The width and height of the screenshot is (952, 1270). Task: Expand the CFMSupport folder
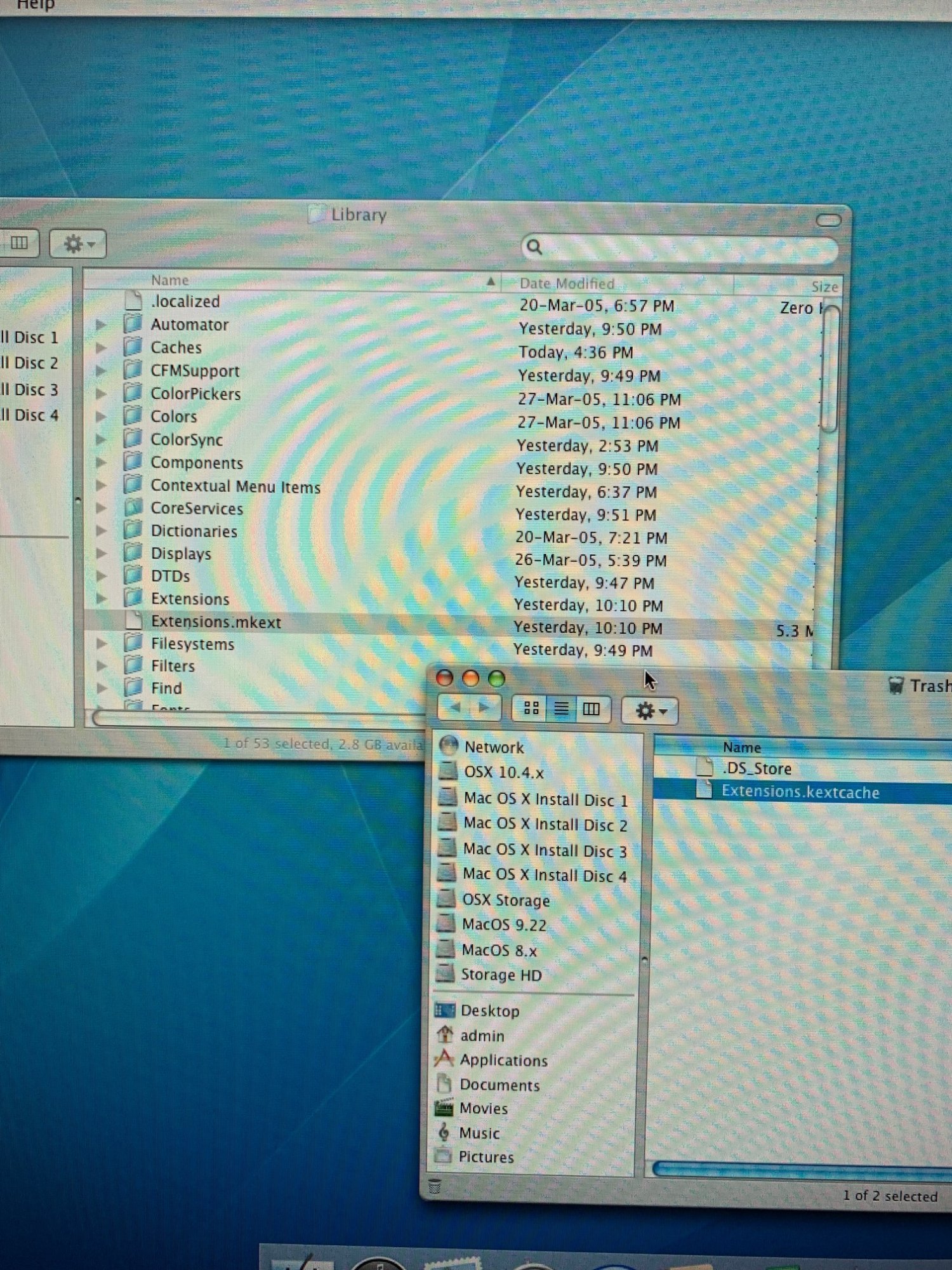101,371
